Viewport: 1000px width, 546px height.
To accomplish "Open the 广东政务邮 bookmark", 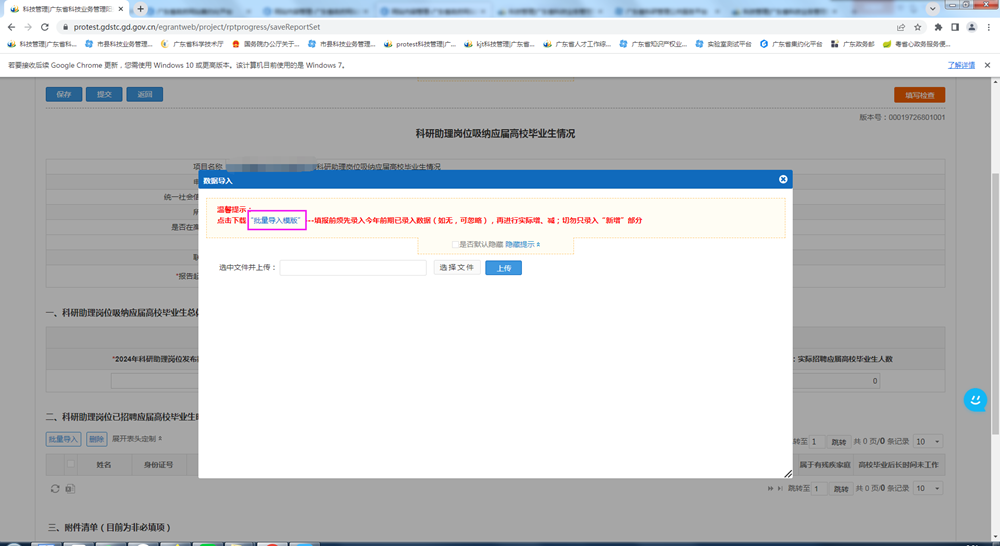I will coord(852,44).
